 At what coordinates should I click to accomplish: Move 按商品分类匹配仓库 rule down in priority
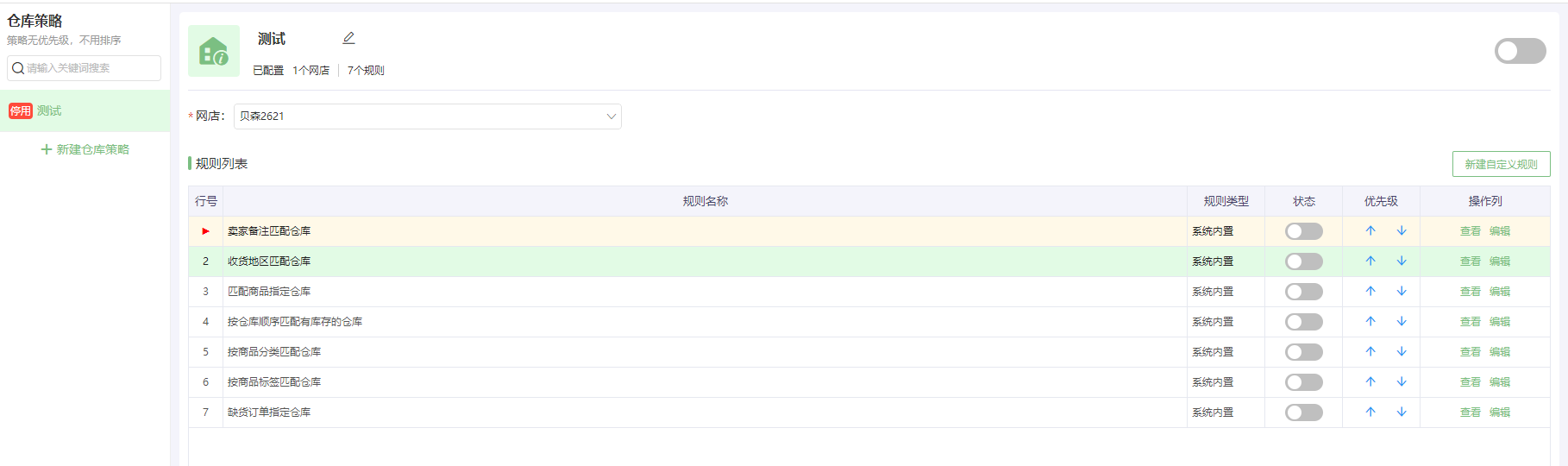(x=1402, y=351)
